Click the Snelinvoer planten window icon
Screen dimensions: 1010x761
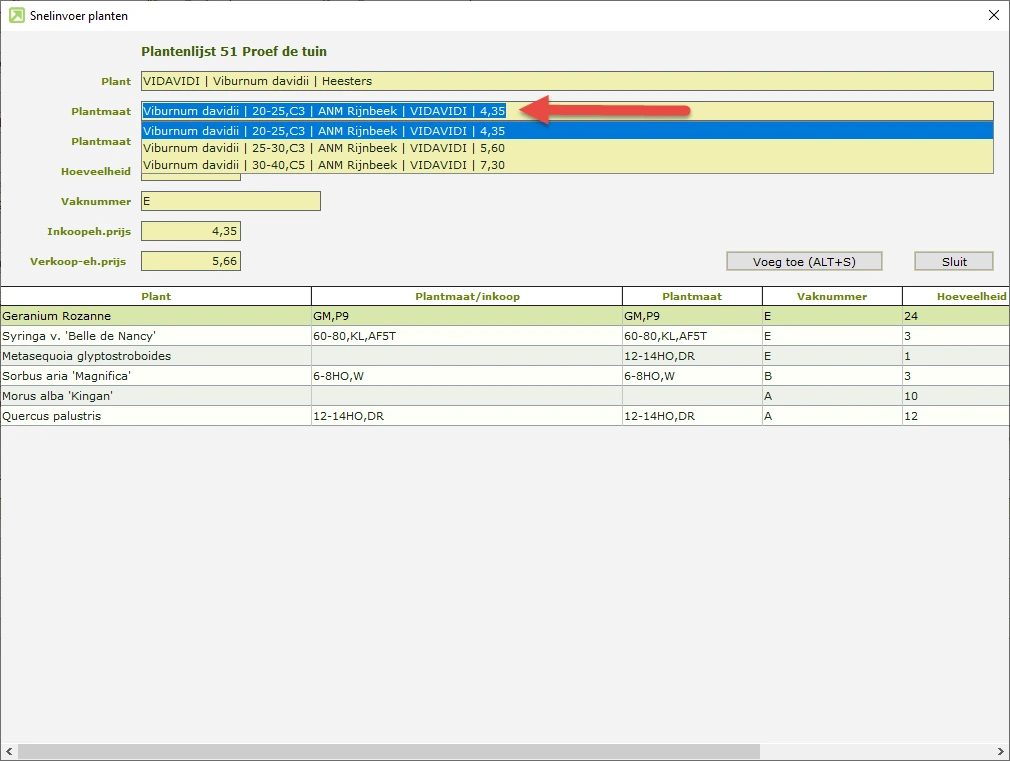16,15
